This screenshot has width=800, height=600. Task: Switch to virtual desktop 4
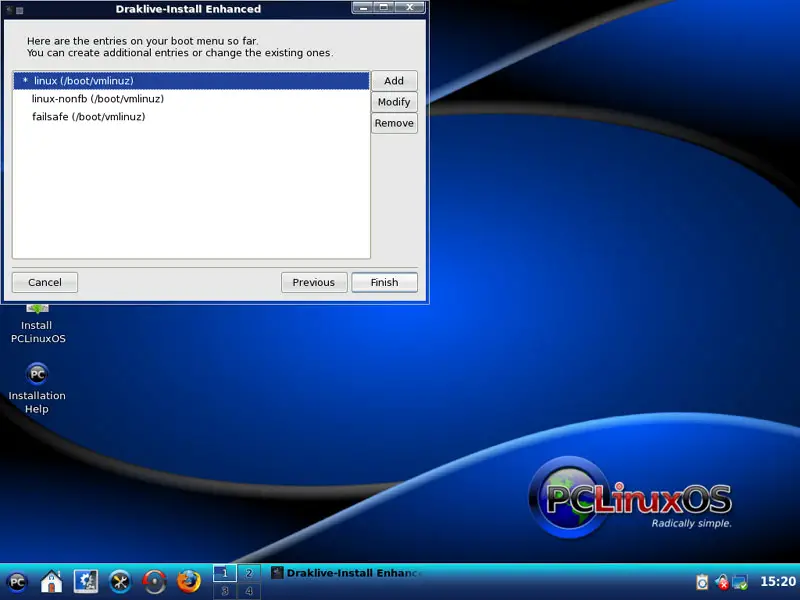coord(249,591)
